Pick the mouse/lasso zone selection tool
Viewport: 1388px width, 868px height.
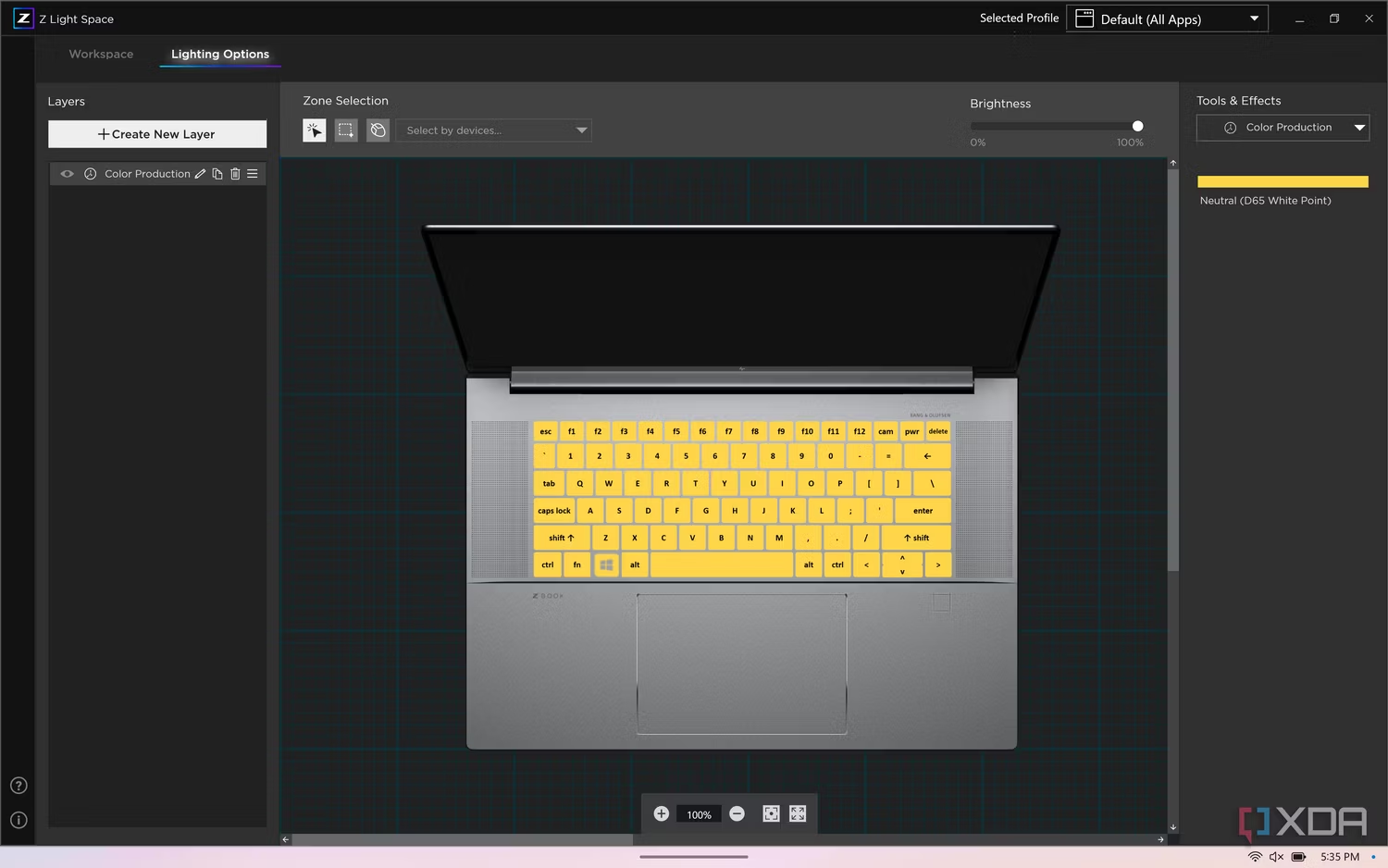(378, 130)
